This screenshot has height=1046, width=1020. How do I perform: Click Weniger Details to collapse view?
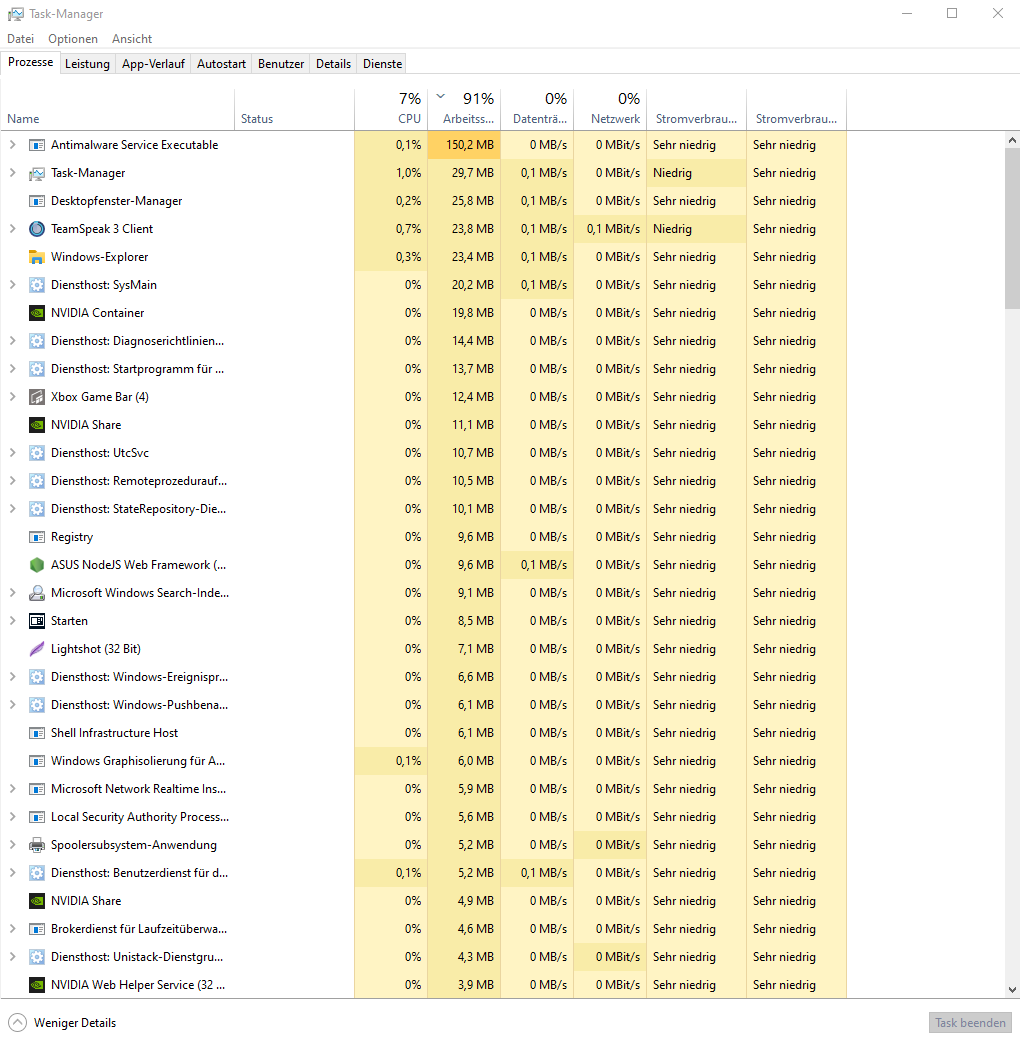click(62, 1023)
